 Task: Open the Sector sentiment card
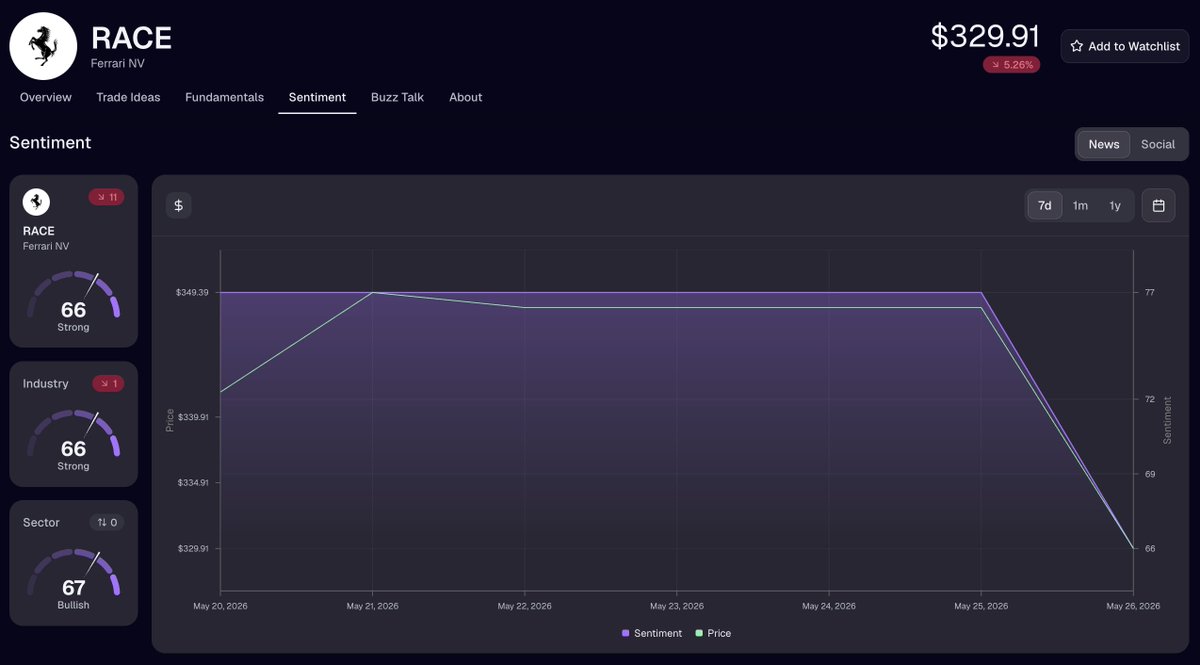pos(73,563)
